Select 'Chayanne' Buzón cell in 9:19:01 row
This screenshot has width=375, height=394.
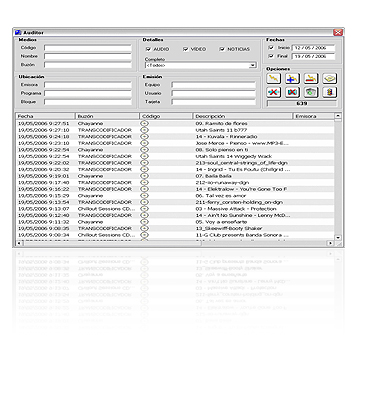(x=90, y=176)
